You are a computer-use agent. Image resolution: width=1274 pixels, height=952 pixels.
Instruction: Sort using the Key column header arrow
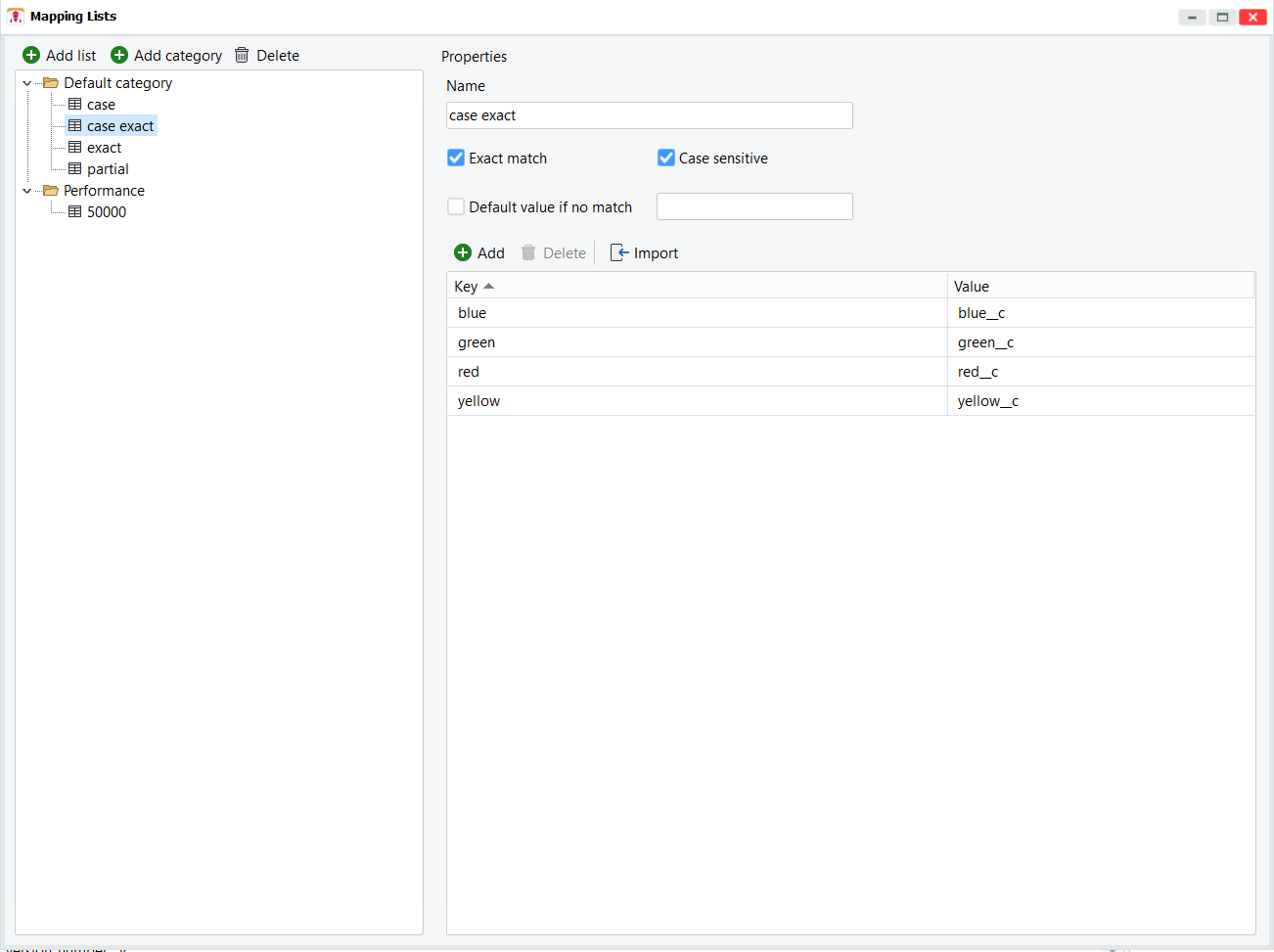(489, 287)
